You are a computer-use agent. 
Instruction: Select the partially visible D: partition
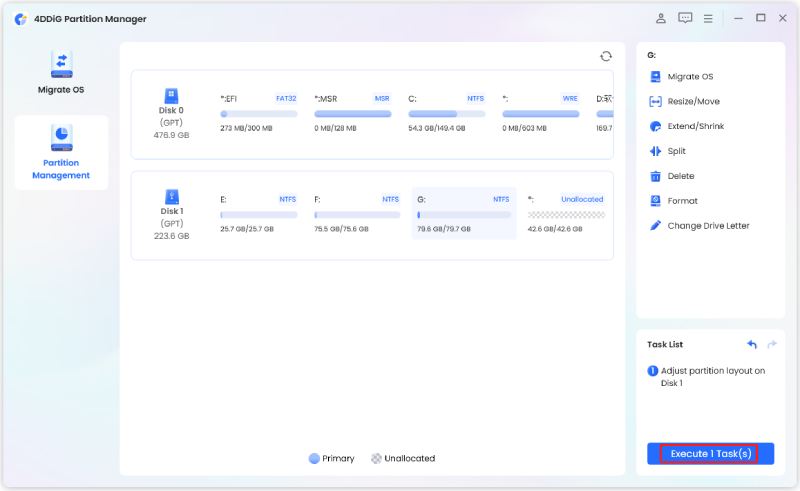(604, 113)
